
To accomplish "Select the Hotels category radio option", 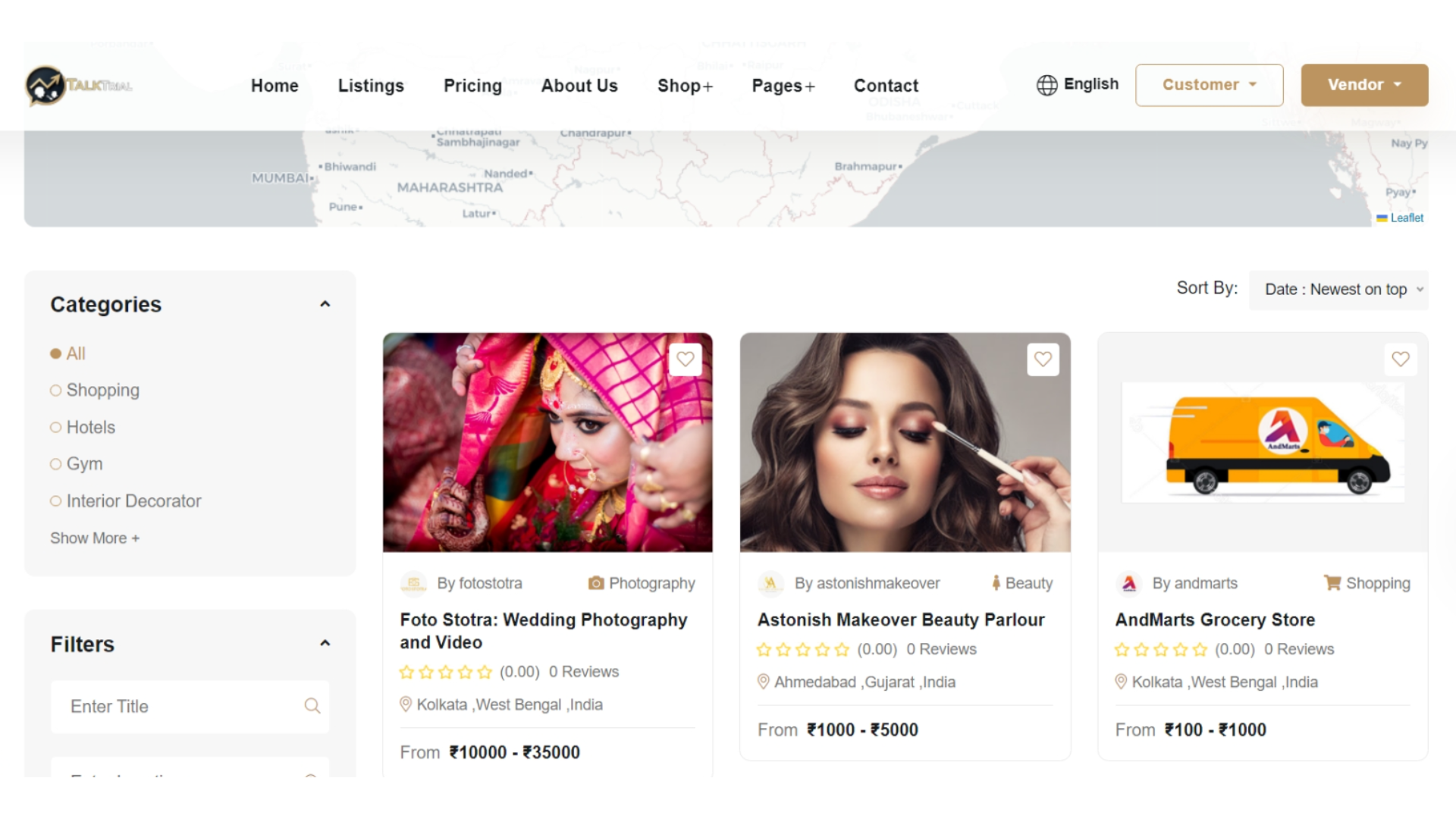I will (x=55, y=428).
